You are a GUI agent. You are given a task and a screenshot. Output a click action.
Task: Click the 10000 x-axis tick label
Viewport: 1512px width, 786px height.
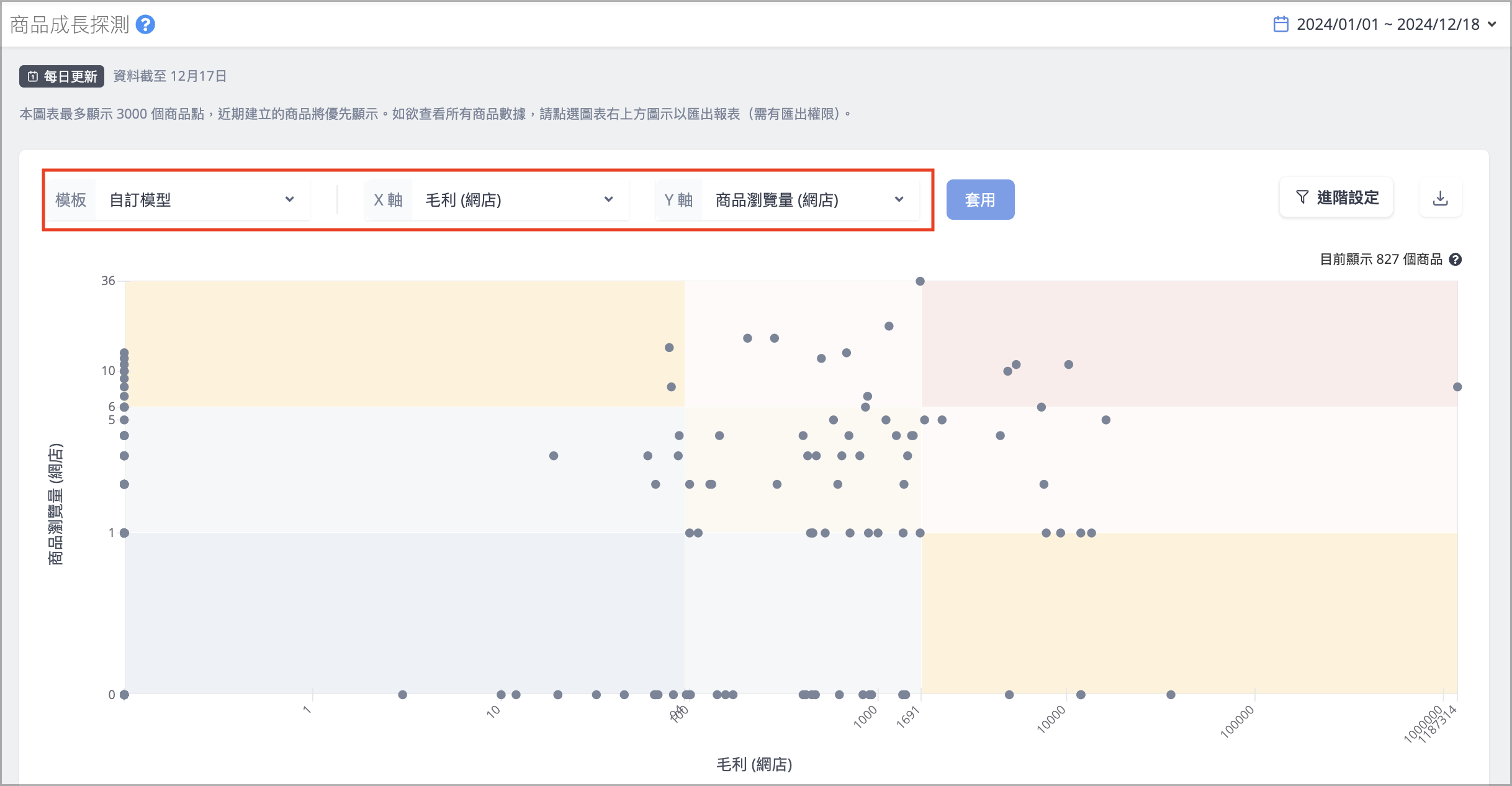(x=1051, y=720)
